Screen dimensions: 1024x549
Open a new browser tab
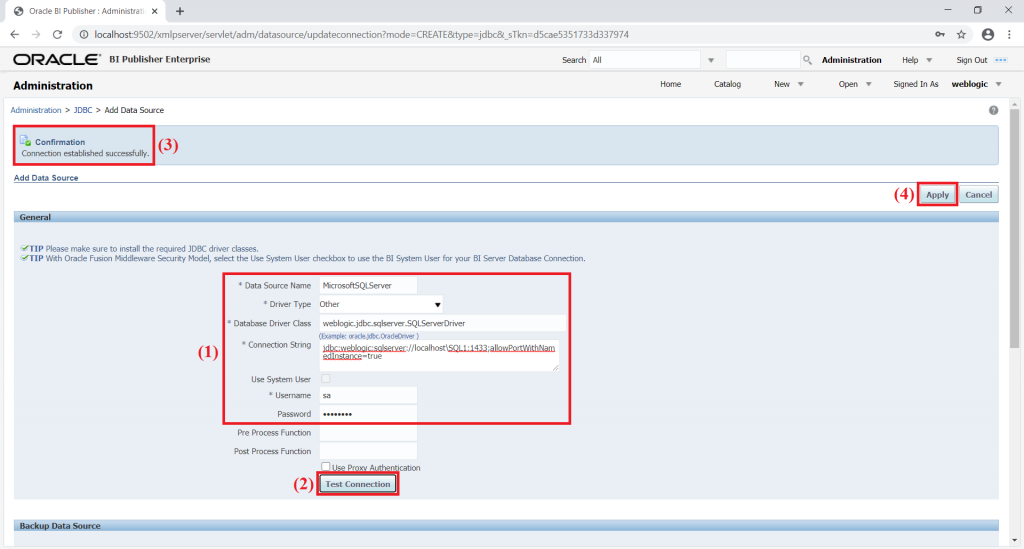click(180, 11)
